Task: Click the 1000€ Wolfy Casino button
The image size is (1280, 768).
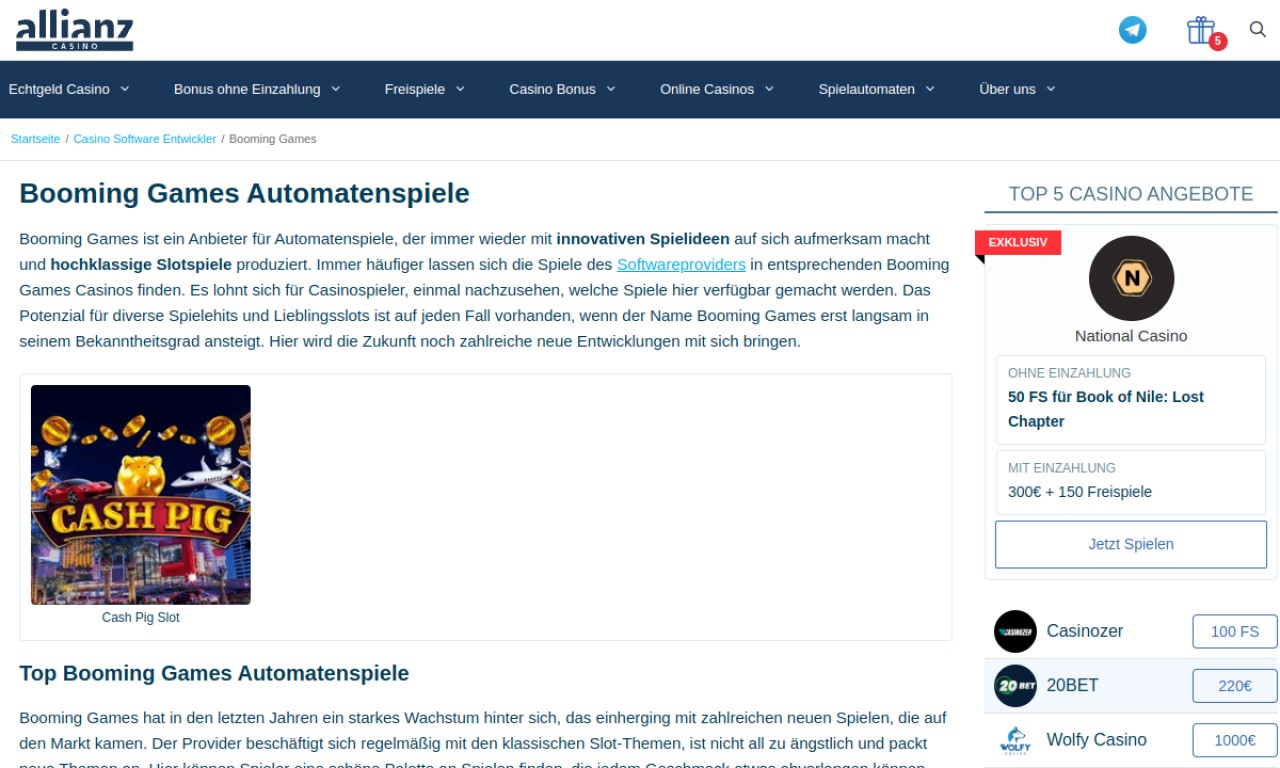Action: (1235, 740)
